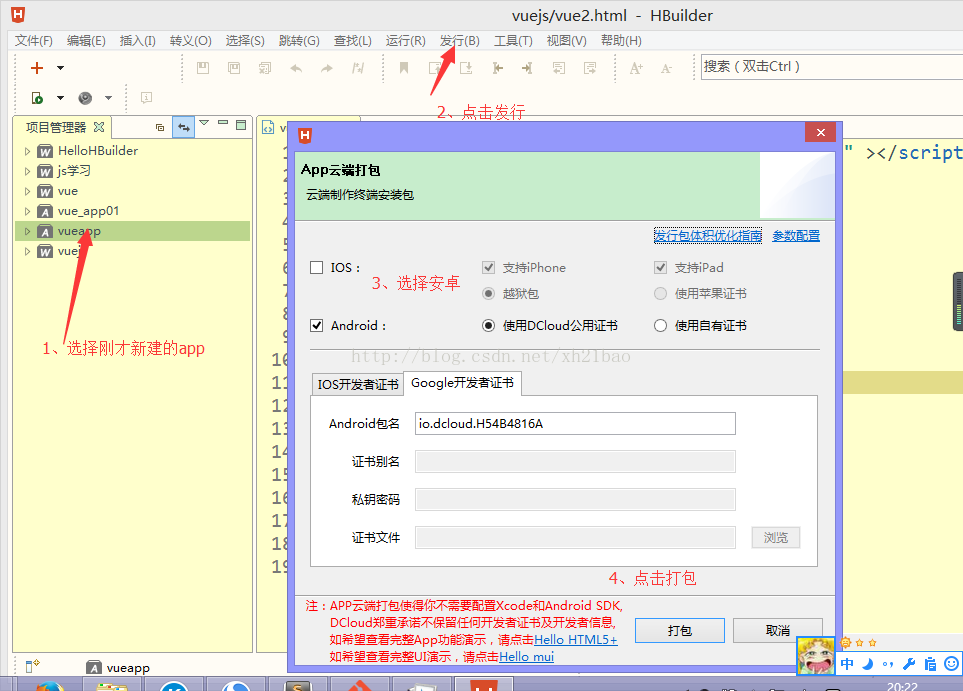Click the green Run in browser icon

point(37,98)
